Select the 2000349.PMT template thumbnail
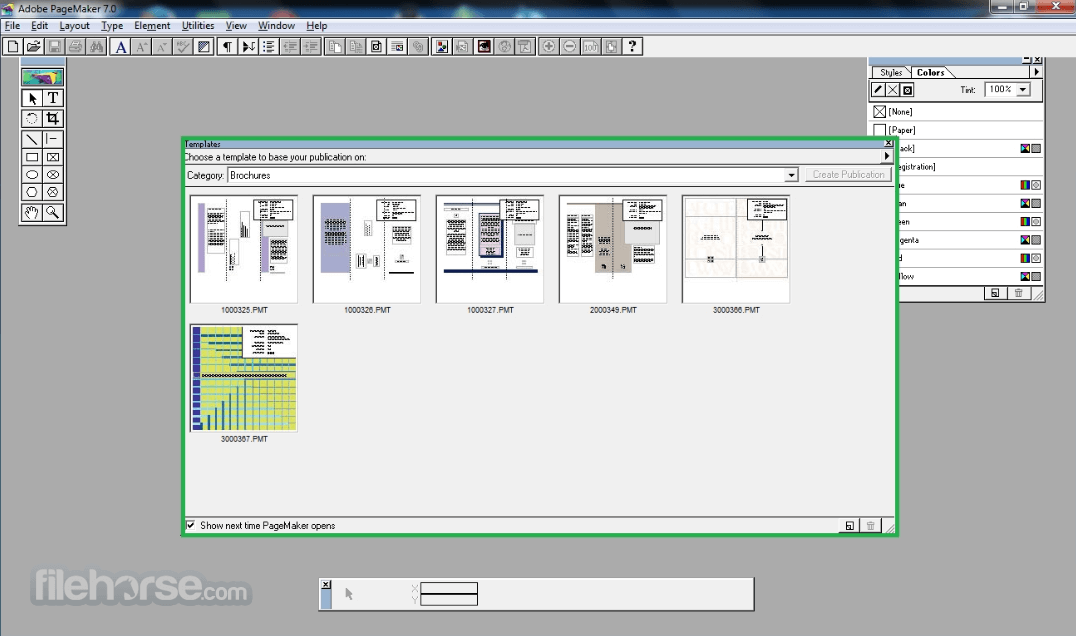The width and height of the screenshot is (1076, 636). pos(613,249)
